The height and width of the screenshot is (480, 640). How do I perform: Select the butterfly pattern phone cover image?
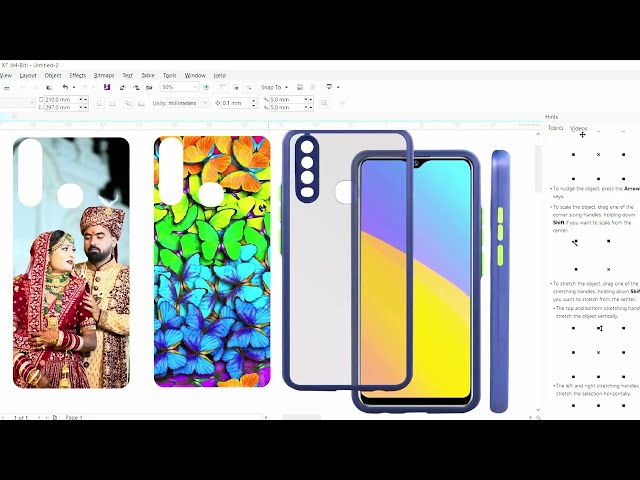click(x=212, y=262)
